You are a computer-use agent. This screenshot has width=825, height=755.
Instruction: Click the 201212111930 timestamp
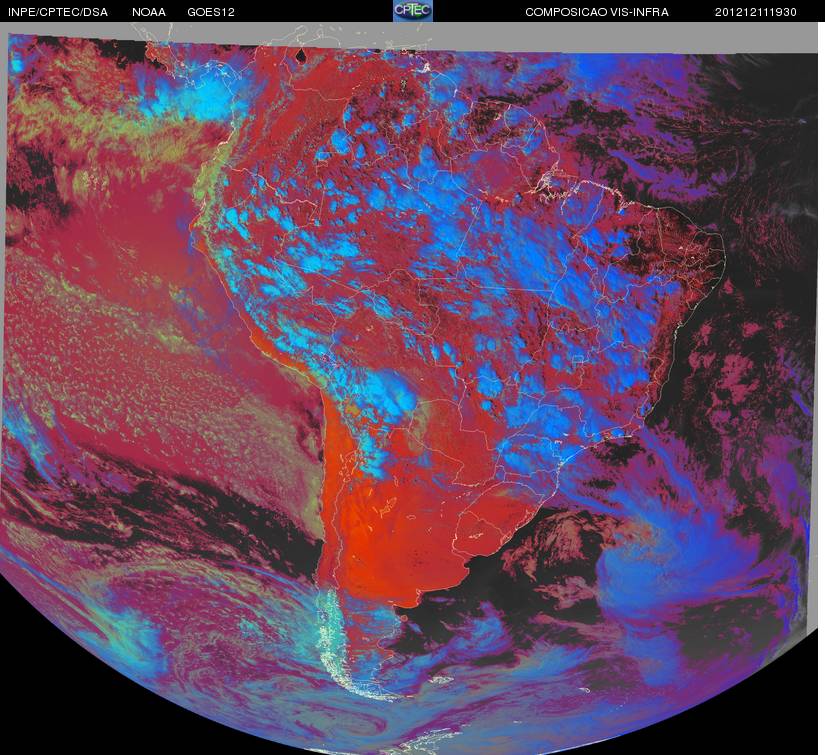[x=756, y=12]
